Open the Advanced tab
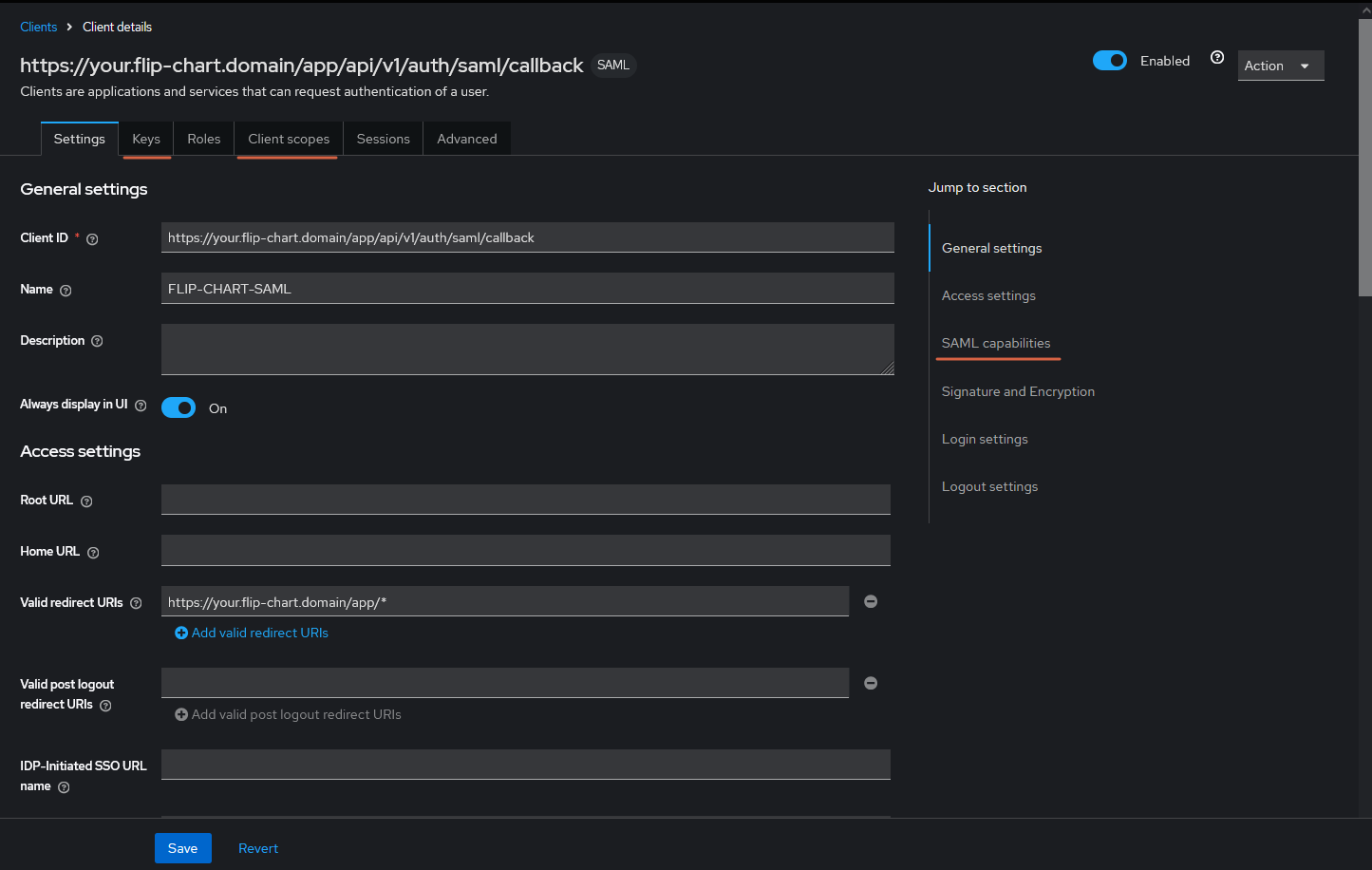 (x=467, y=139)
